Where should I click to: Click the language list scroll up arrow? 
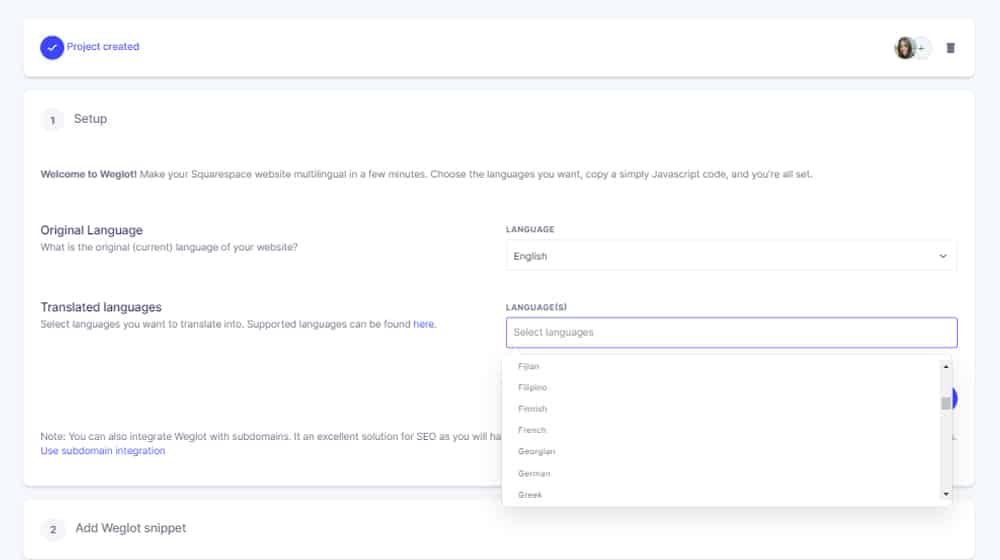(x=946, y=366)
